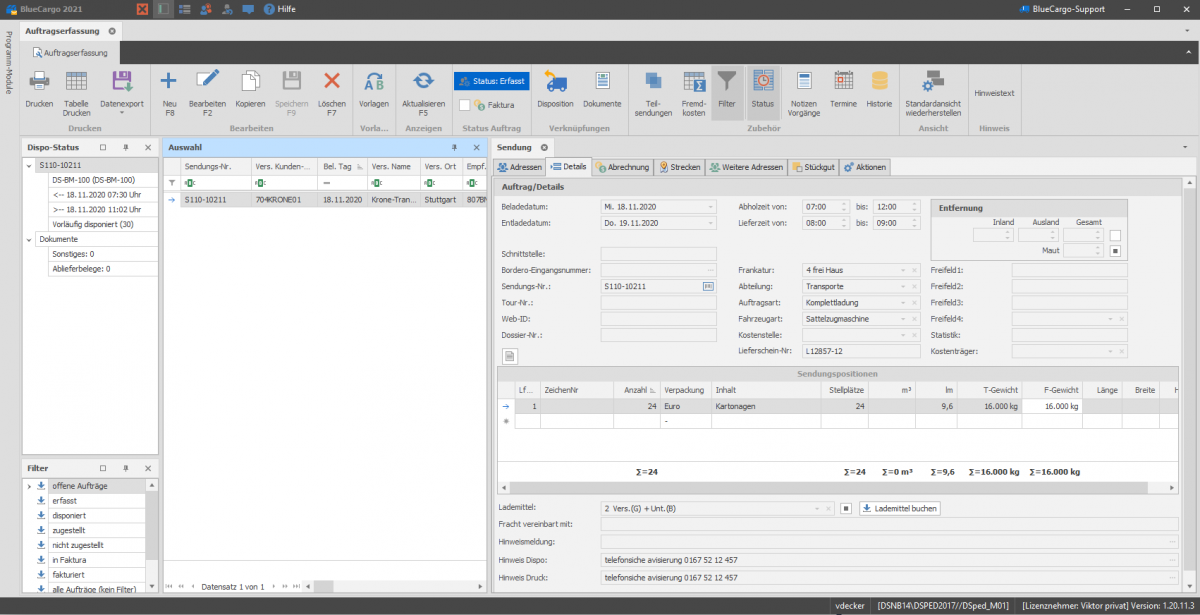Screen dimensions: 1200x615
Task: Open the Auftragsart dropdown
Action: tap(902, 302)
